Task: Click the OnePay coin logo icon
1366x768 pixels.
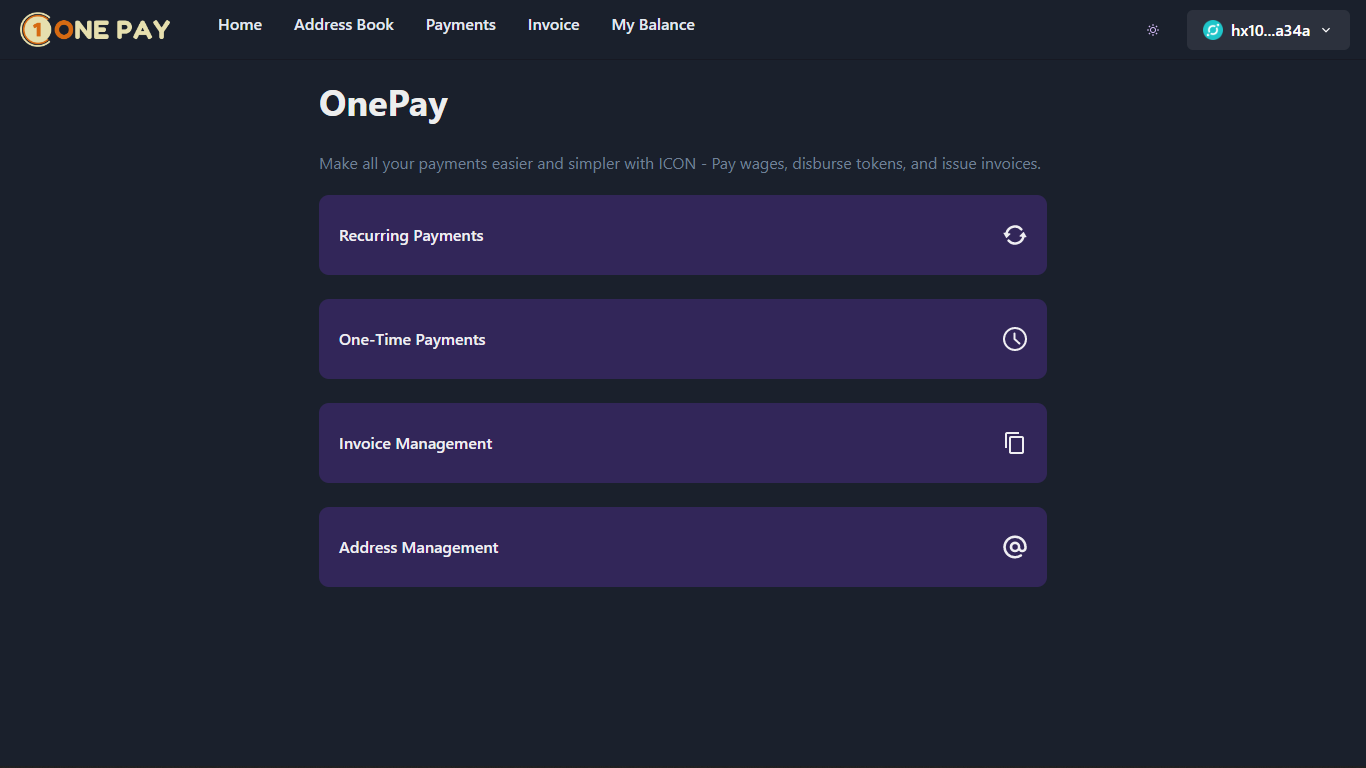Action: 38,29
